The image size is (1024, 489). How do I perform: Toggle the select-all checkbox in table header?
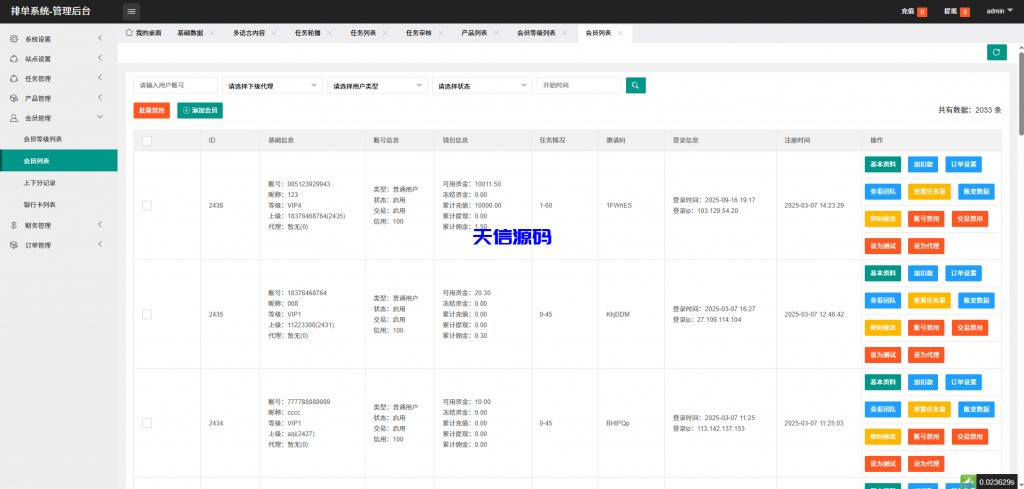(x=147, y=140)
